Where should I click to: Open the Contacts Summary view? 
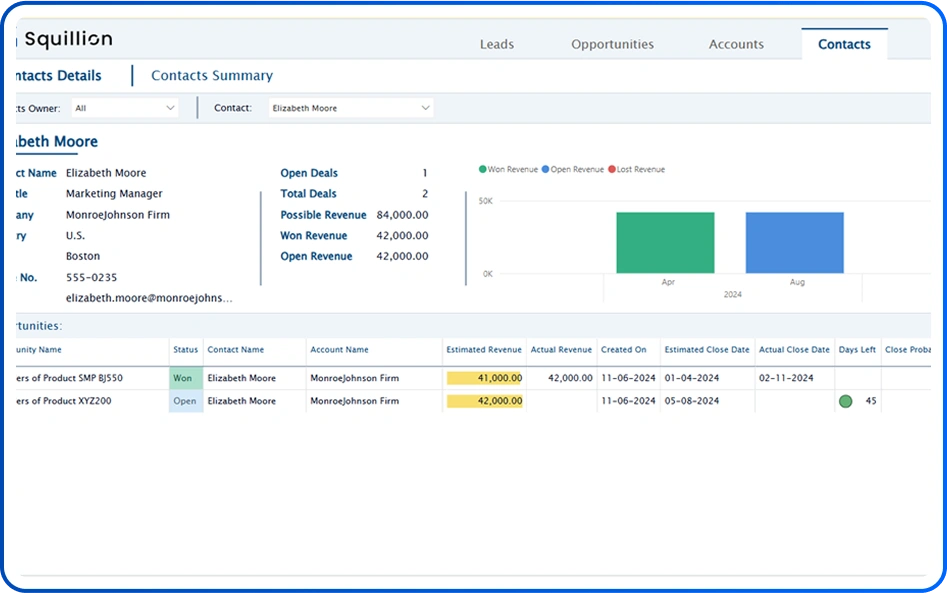point(212,75)
